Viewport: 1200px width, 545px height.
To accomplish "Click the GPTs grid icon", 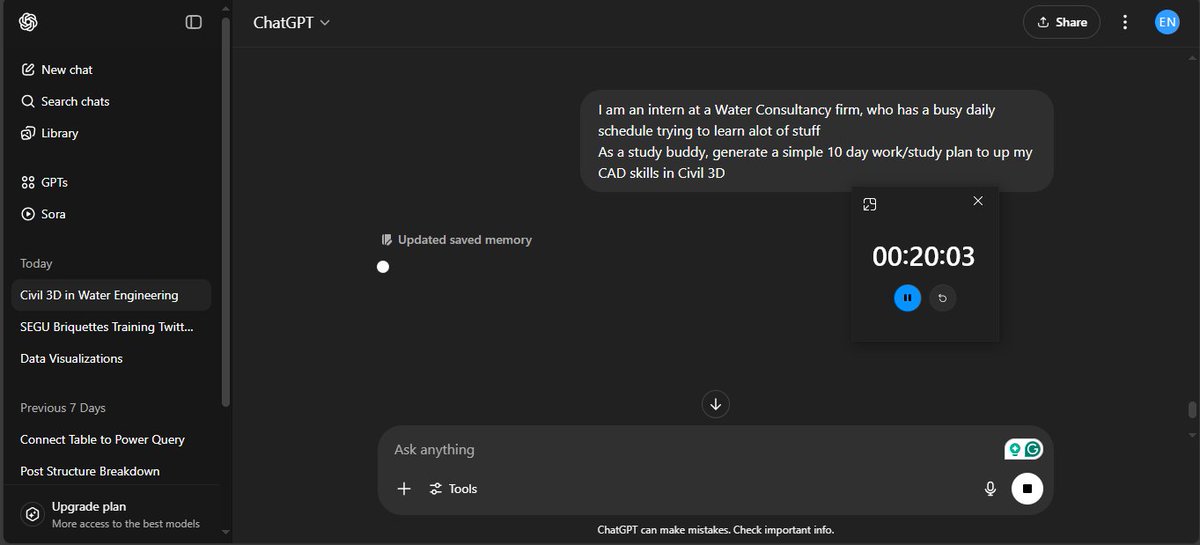I will click(x=28, y=183).
